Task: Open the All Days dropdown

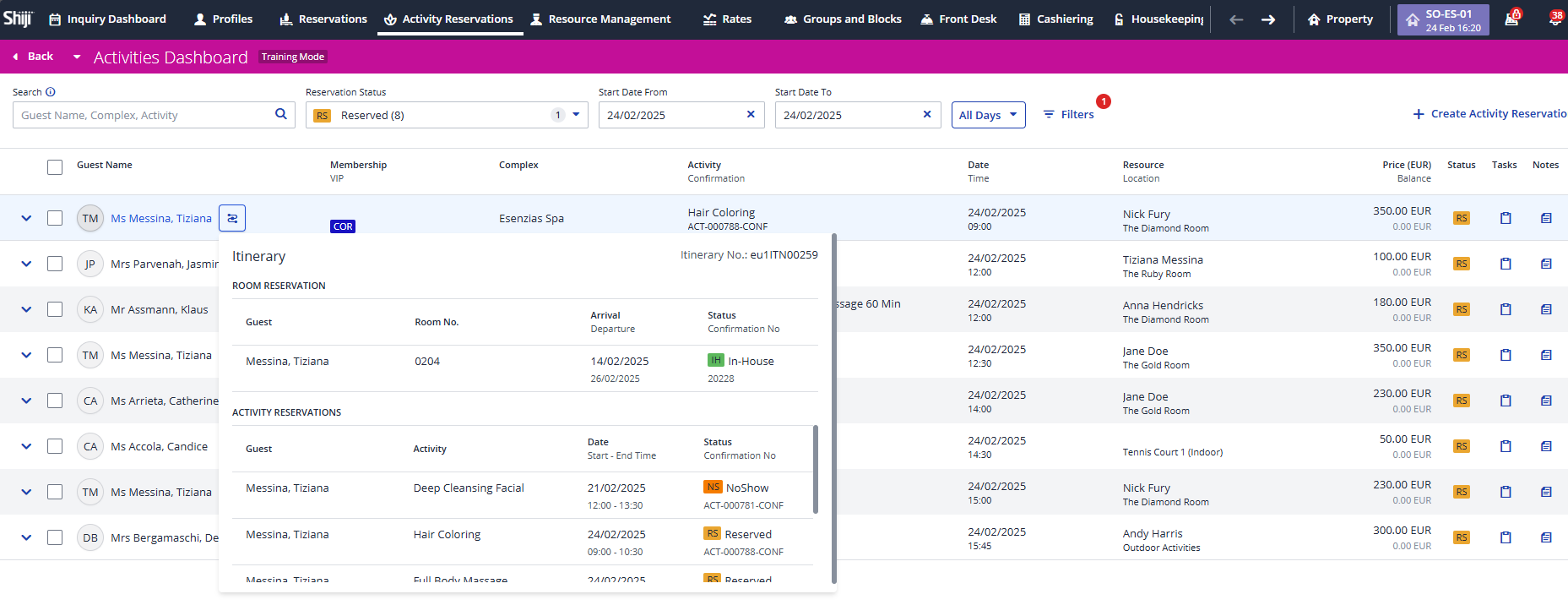Action: point(988,115)
